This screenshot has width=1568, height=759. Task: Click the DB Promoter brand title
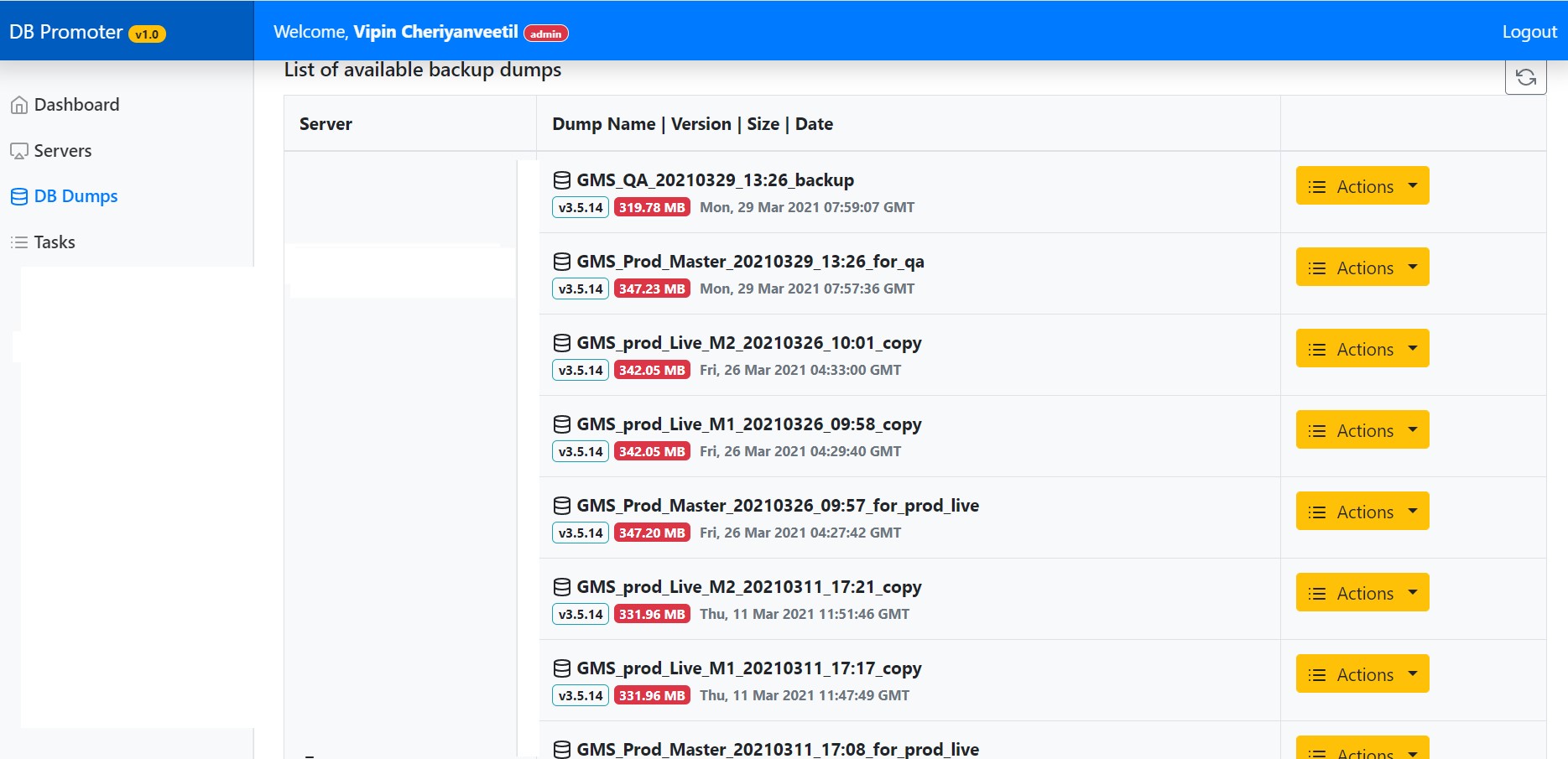pos(66,32)
